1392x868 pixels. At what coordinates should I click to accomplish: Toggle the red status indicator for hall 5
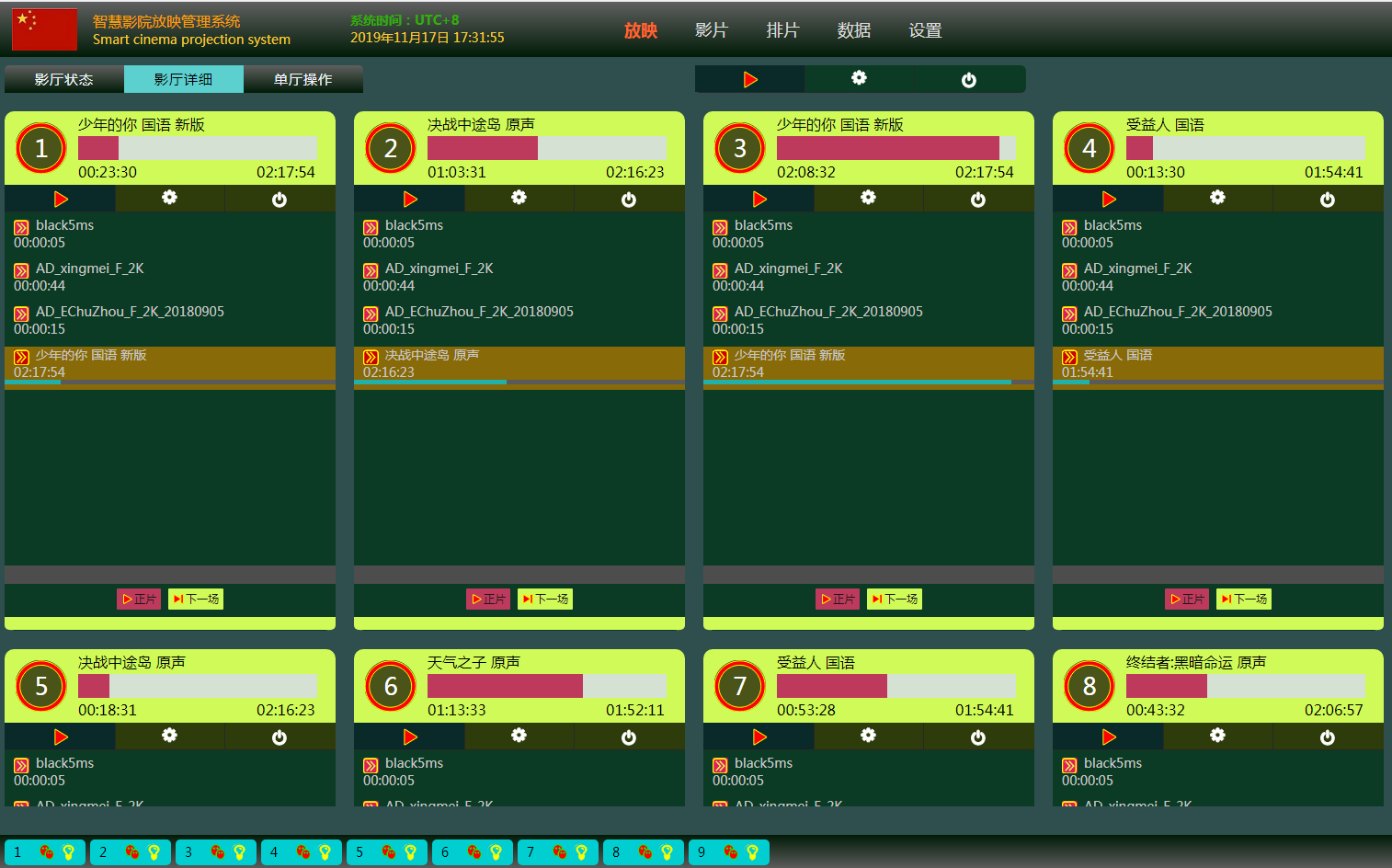tap(388, 852)
